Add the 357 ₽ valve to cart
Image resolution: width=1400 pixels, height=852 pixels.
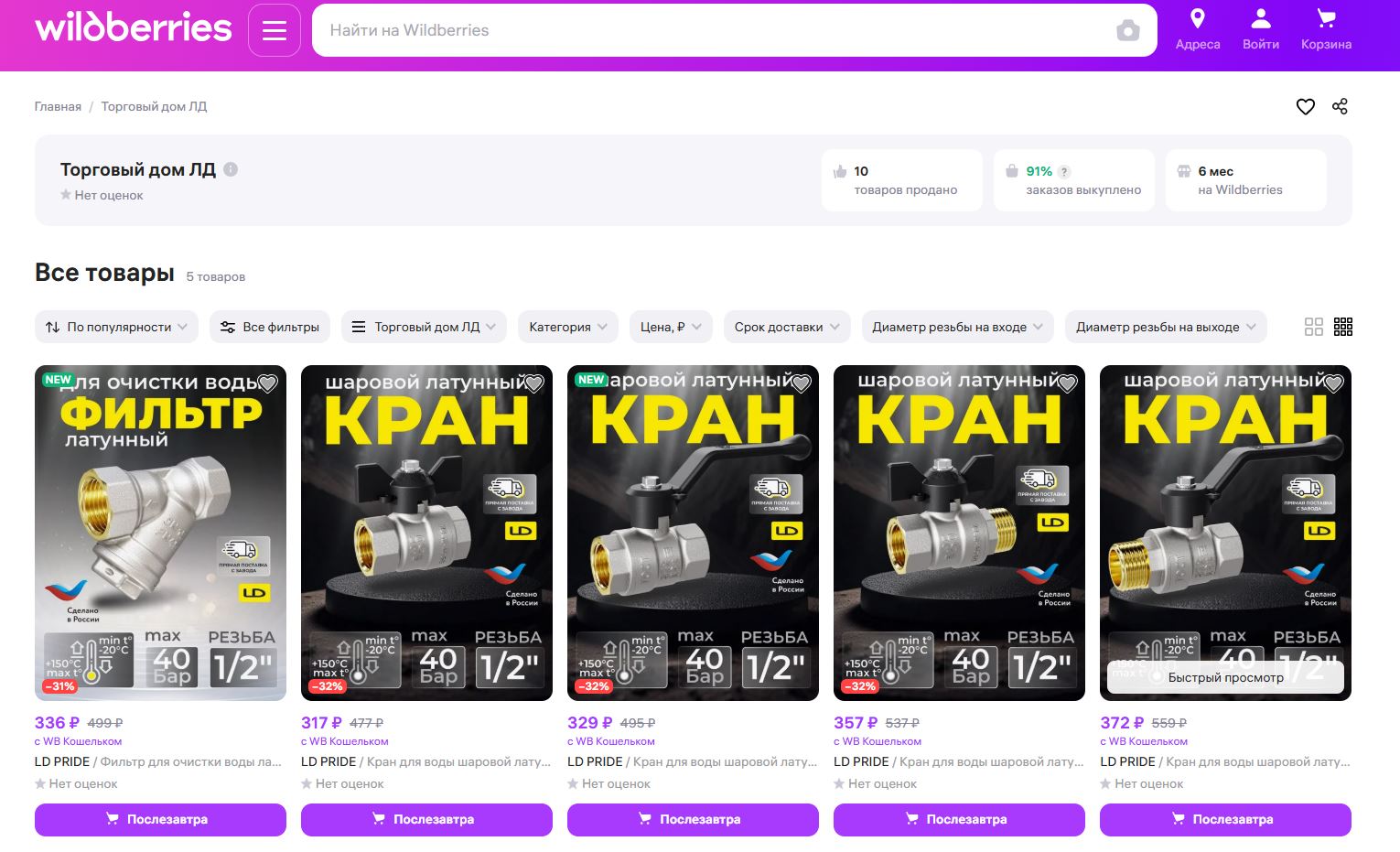tap(959, 819)
